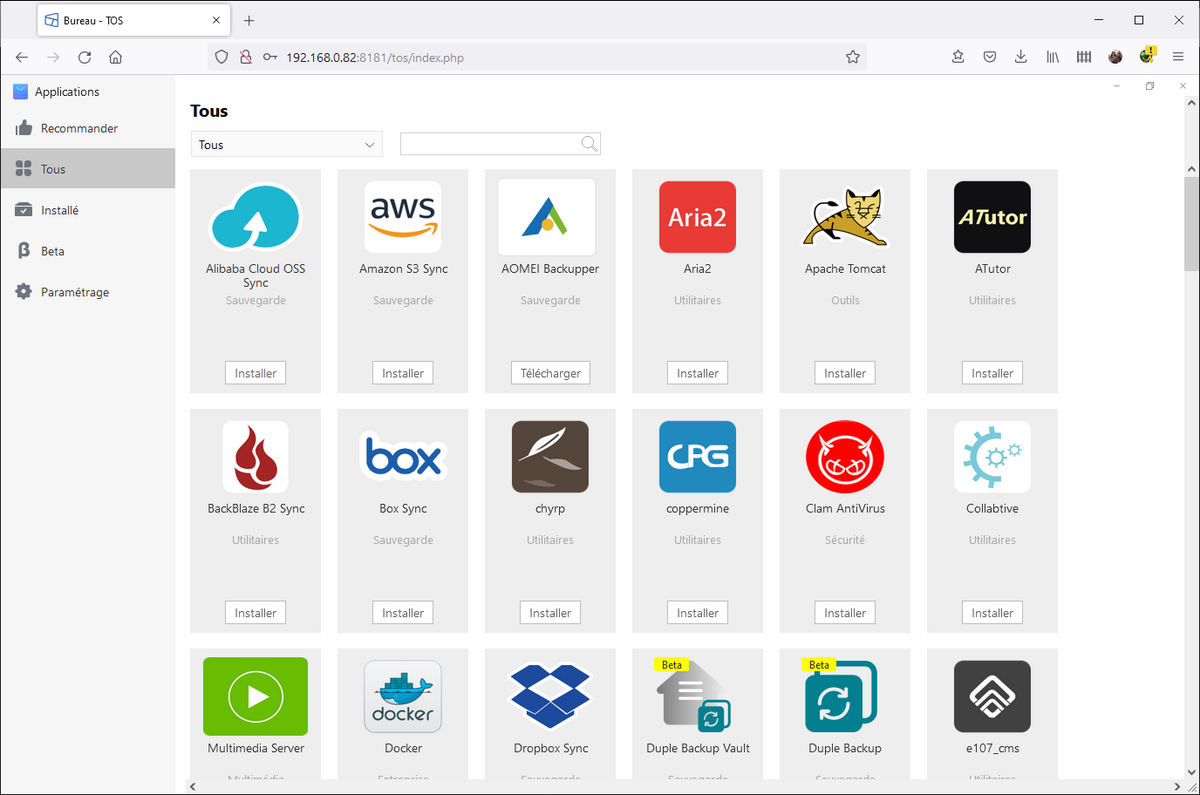Select Tous in the sidebar
Screen dimensions: 1200x795
(x=88, y=169)
